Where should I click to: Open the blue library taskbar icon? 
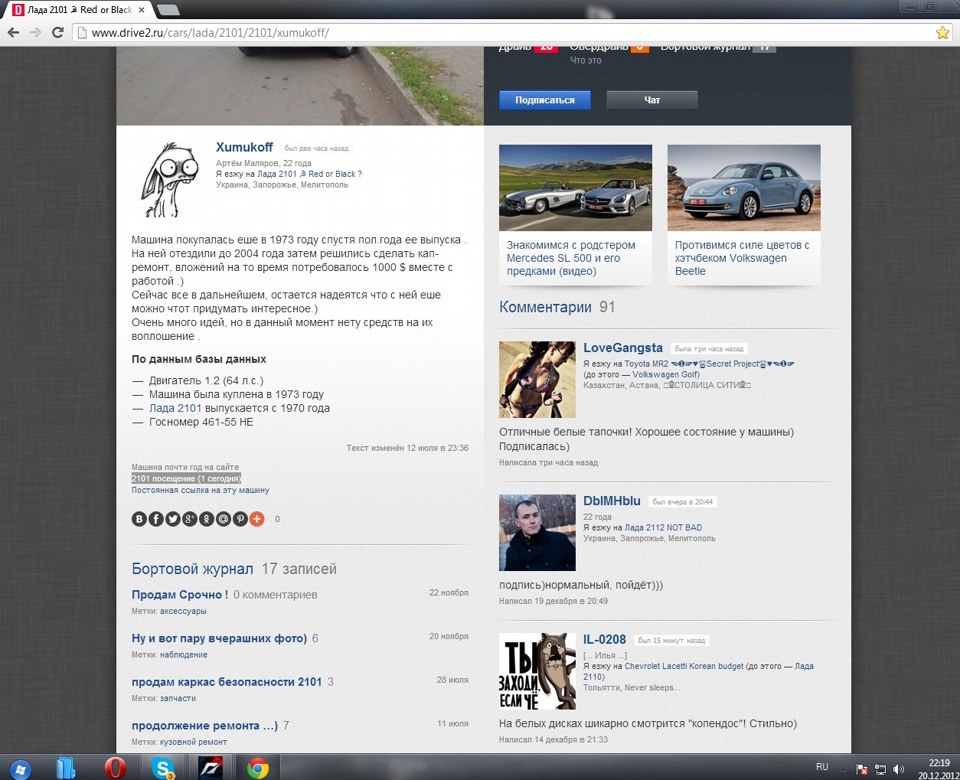coord(66,768)
